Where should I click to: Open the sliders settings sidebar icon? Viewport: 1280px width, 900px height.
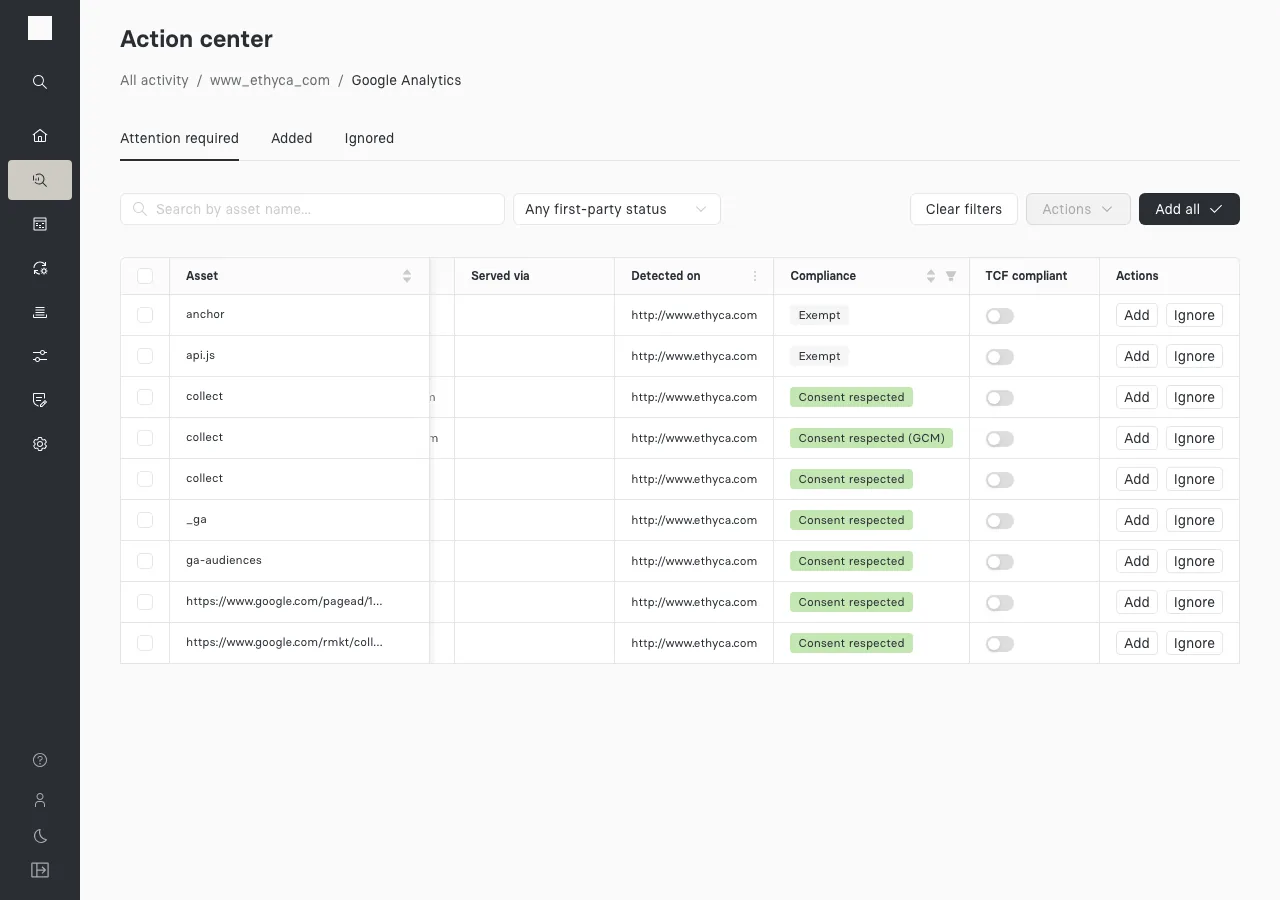[40, 356]
